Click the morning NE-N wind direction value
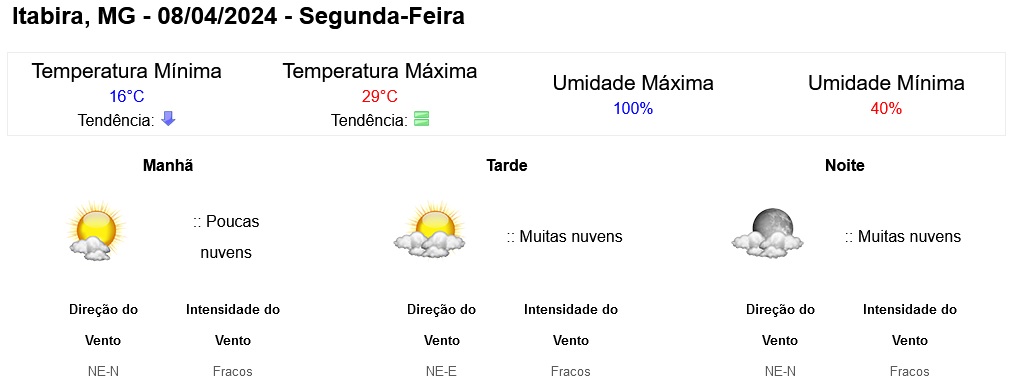 [x=103, y=372]
